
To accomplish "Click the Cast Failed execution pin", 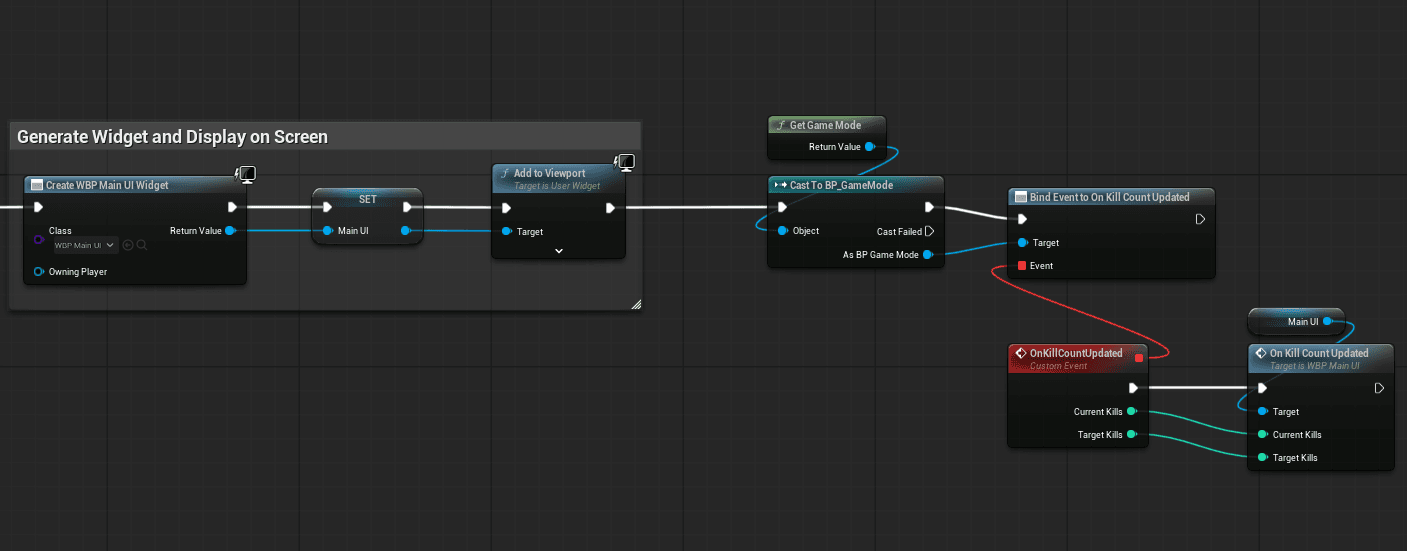I will coord(929,231).
